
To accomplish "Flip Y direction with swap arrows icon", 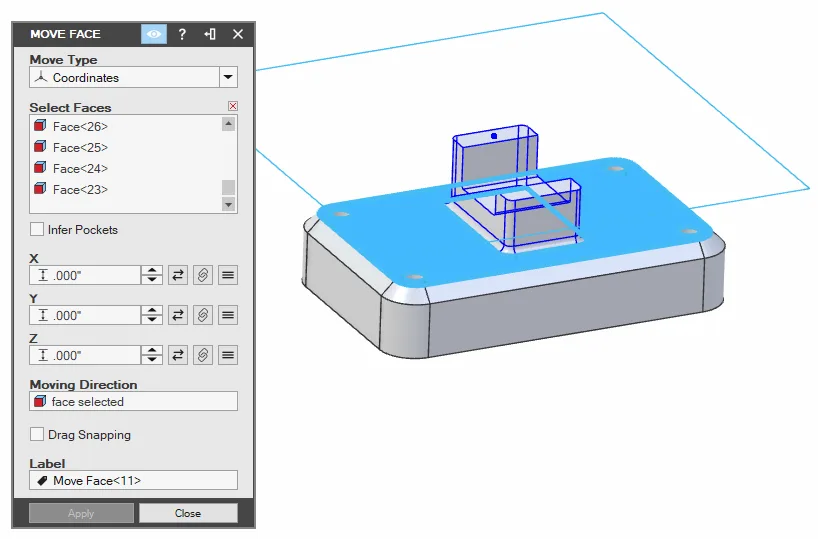I will (x=178, y=315).
